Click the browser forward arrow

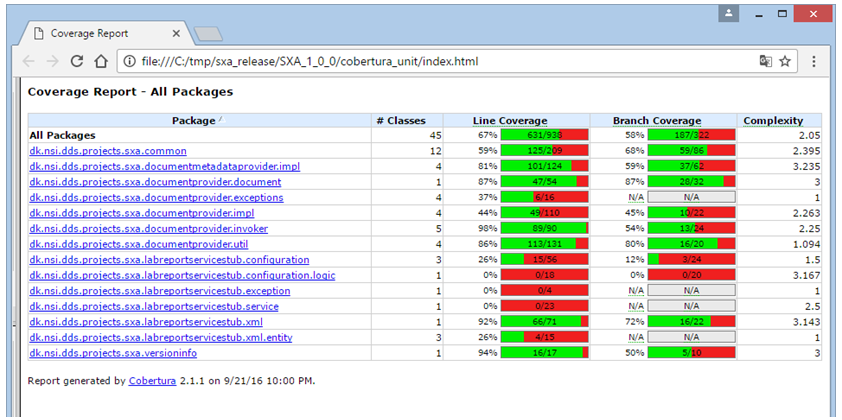pos(51,61)
